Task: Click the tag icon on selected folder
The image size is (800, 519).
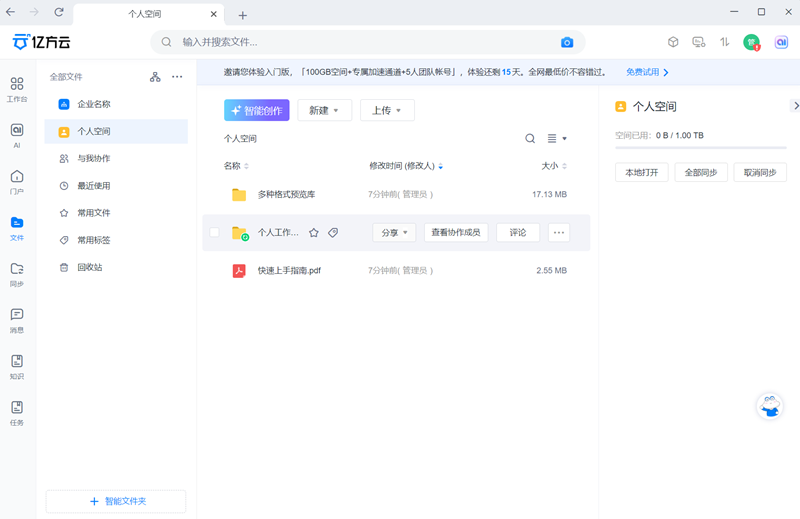Action: point(333,233)
